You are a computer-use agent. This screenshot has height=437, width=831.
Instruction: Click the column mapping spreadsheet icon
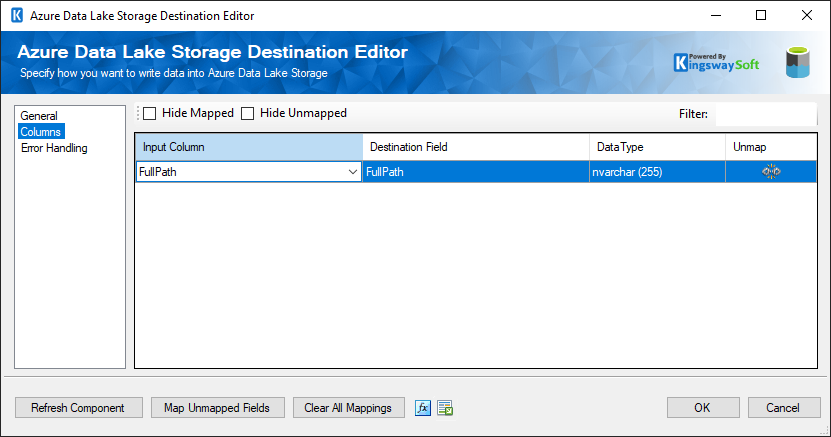pyautogui.click(x=445, y=408)
